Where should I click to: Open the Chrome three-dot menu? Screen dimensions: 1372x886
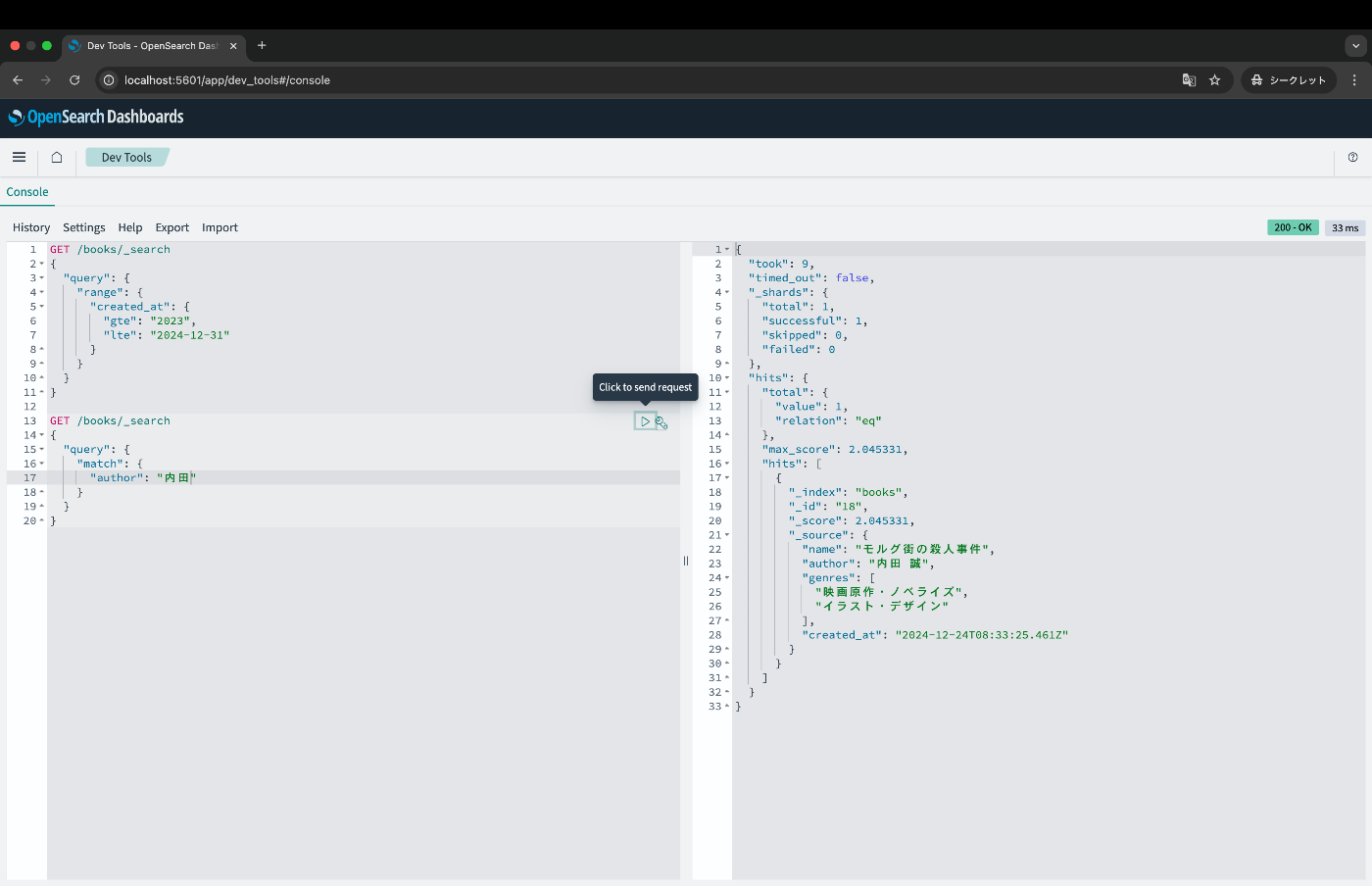1354,80
